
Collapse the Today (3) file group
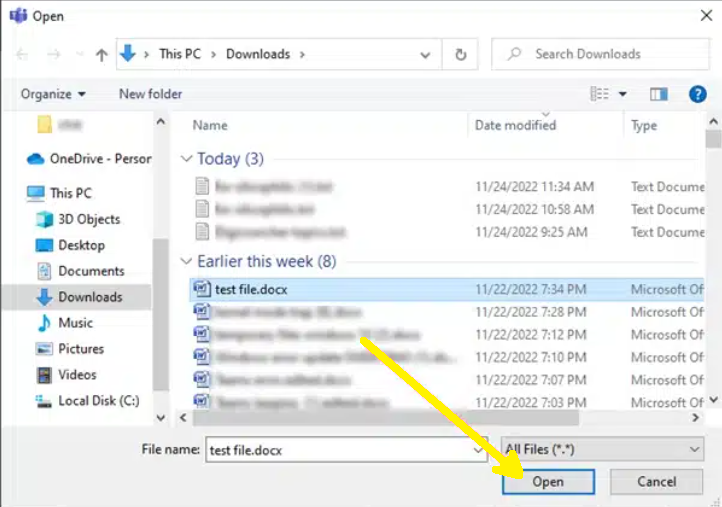coord(186,159)
